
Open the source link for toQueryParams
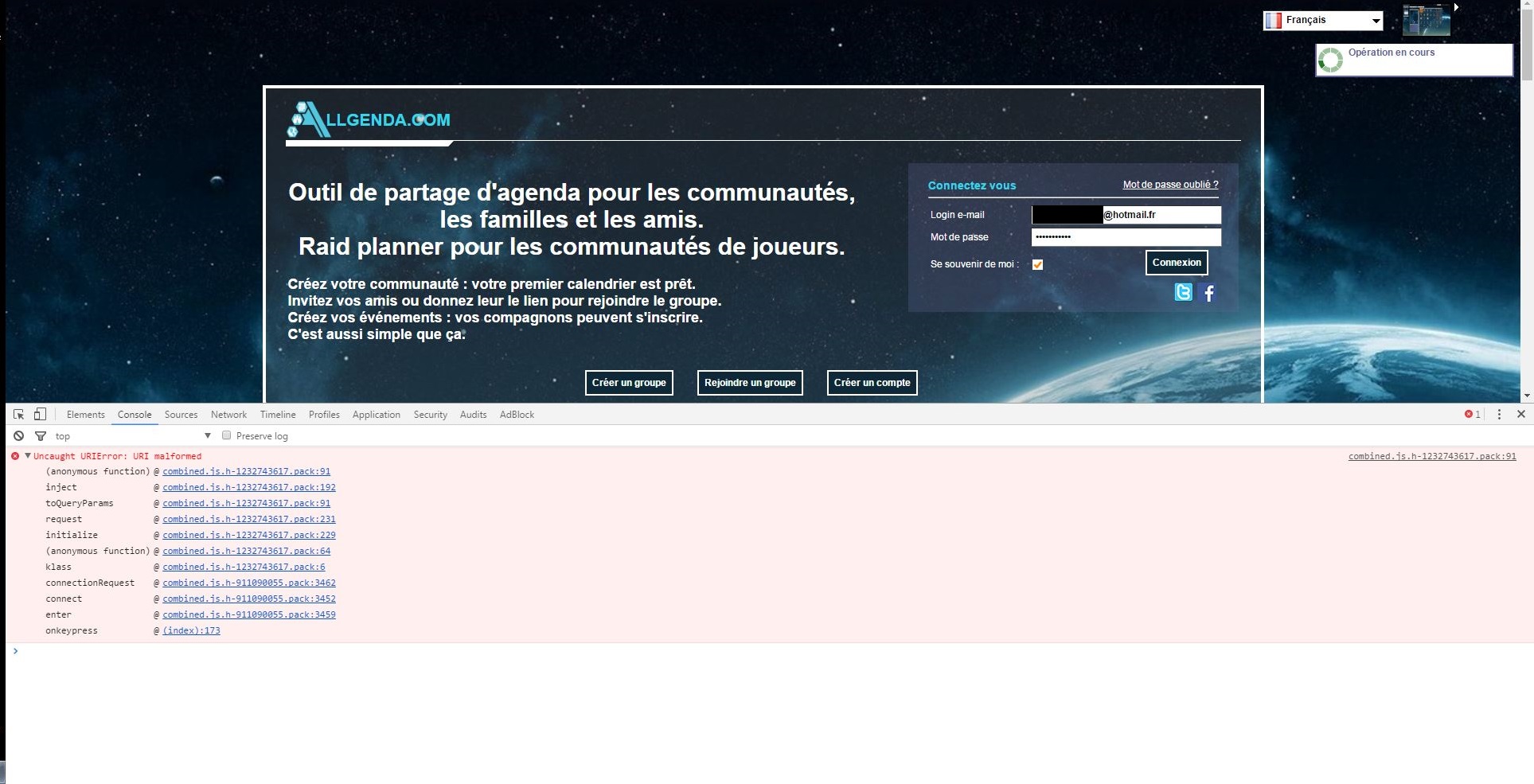point(246,503)
